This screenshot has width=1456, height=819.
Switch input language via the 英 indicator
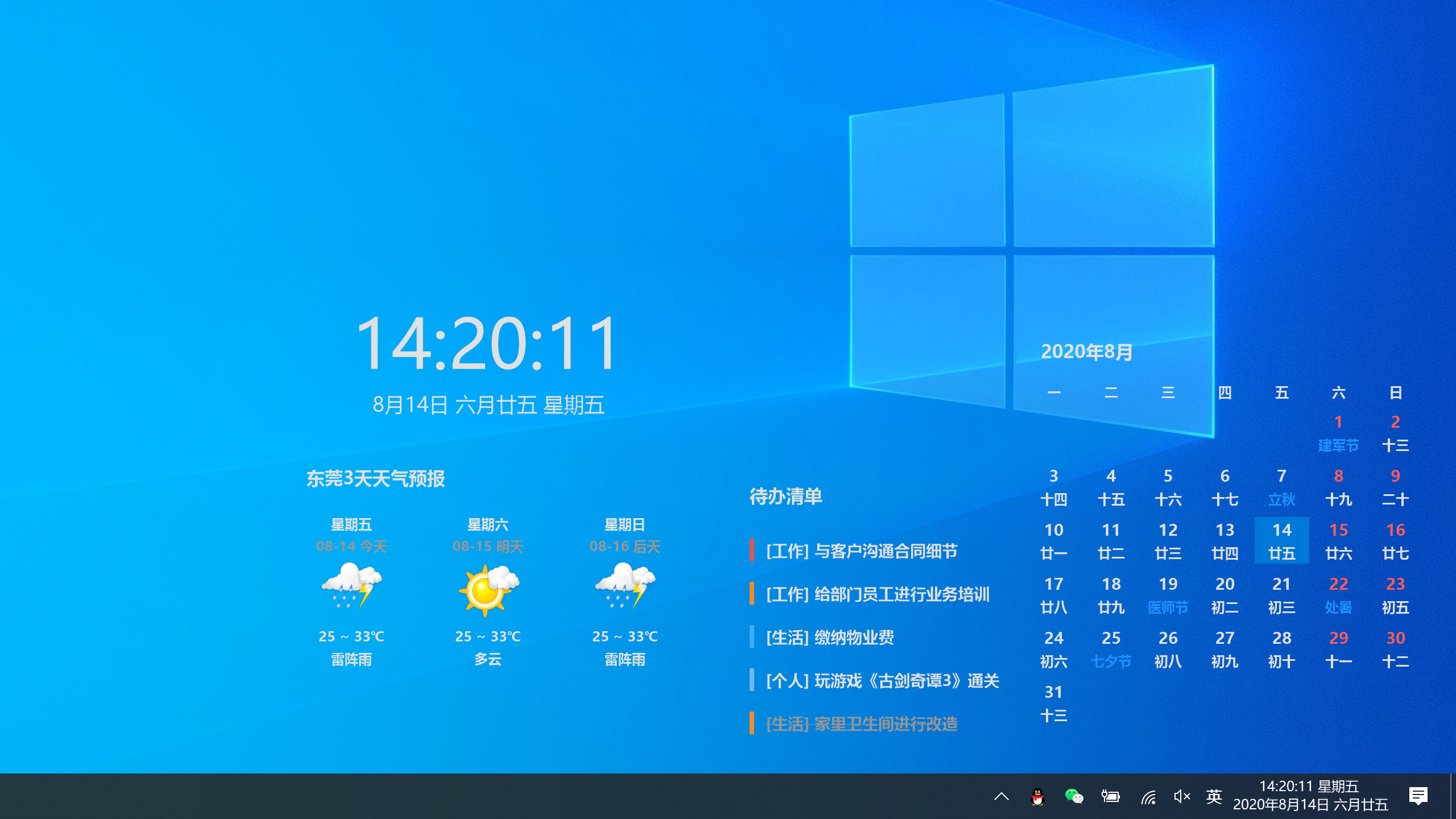[1214, 796]
